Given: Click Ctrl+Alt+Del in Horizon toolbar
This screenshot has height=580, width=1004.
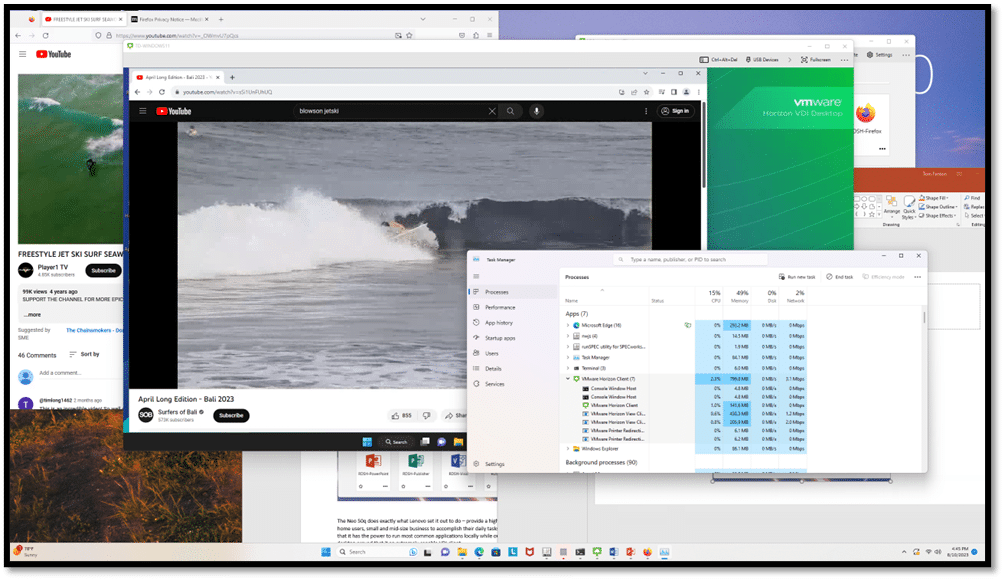Looking at the screenshot, I should pyautogui.click(x=718, y=60).
